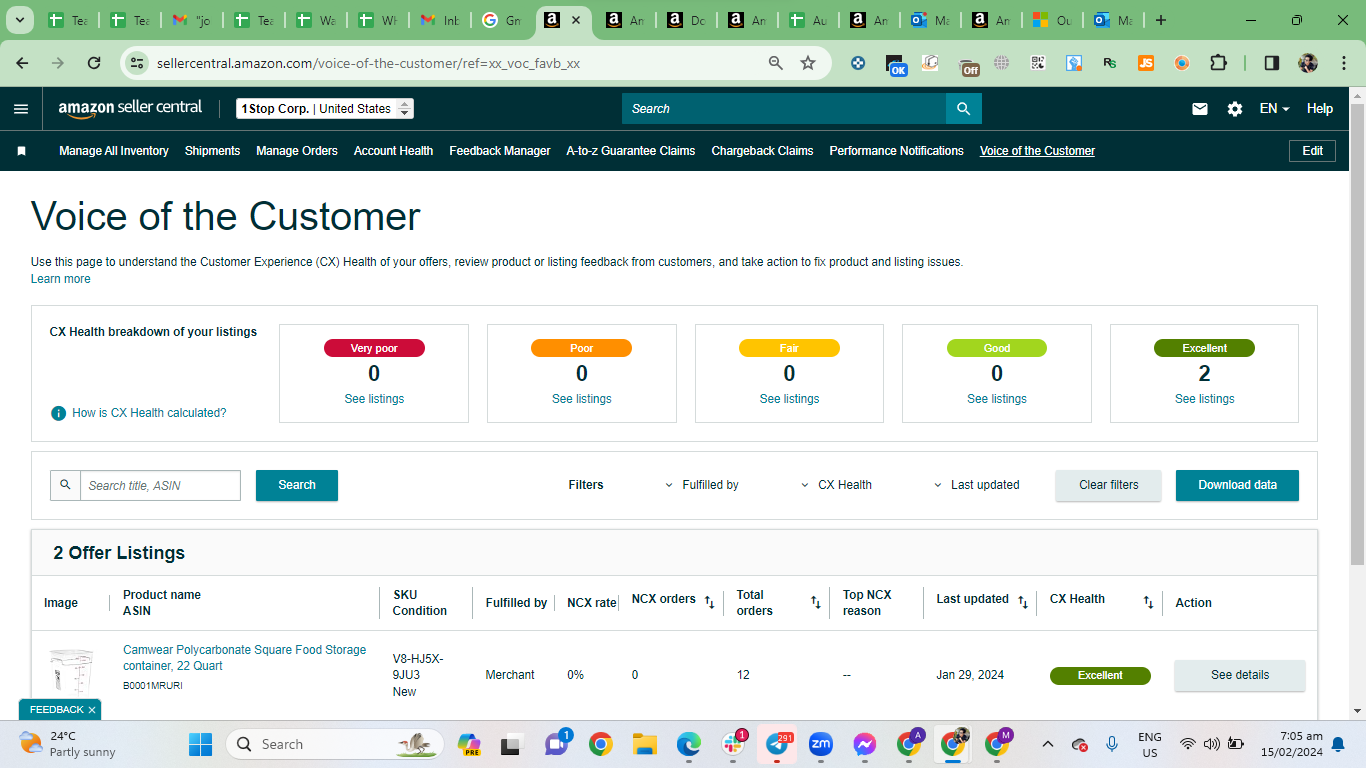
Task: Download data for the listings
Action: [1238, 485]
